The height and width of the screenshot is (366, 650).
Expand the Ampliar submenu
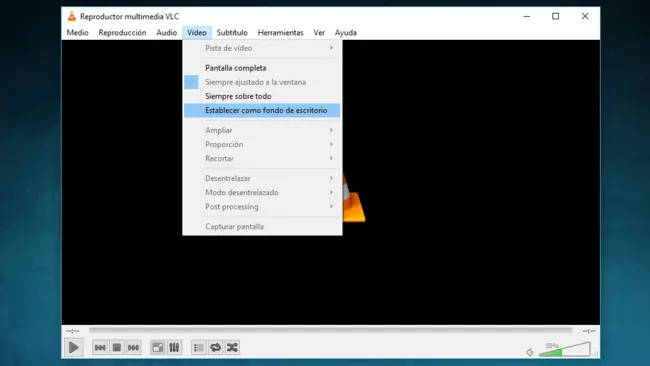(x=262, y=130)
